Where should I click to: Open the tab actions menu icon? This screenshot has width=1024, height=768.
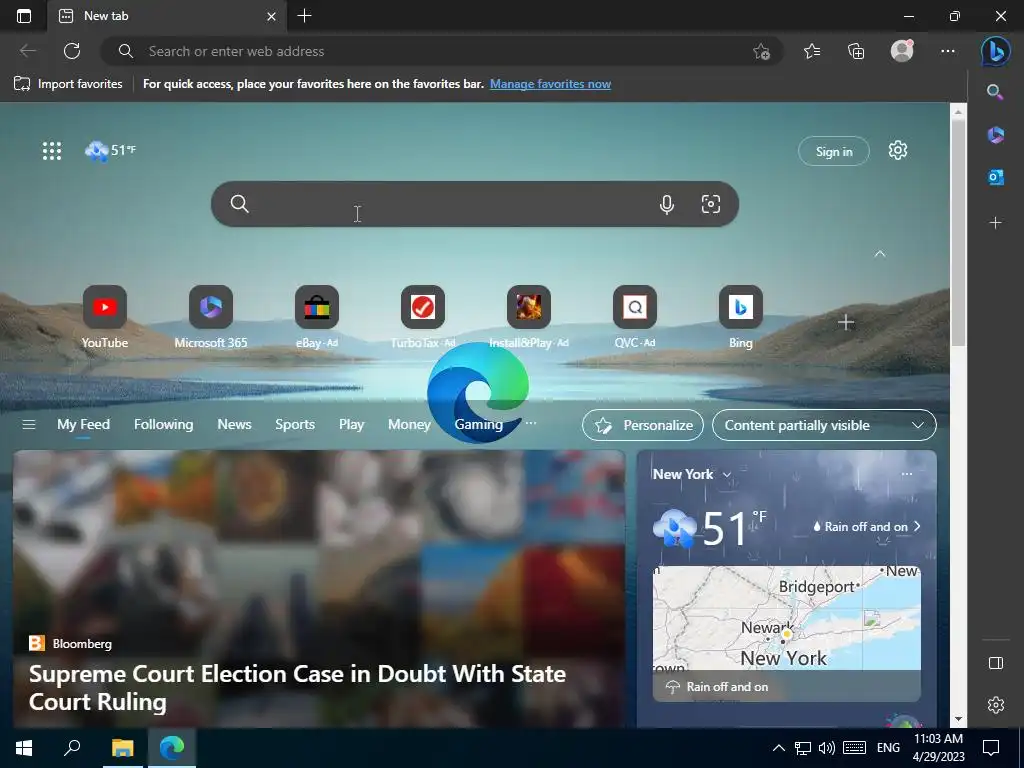click(x=24, y=16)
